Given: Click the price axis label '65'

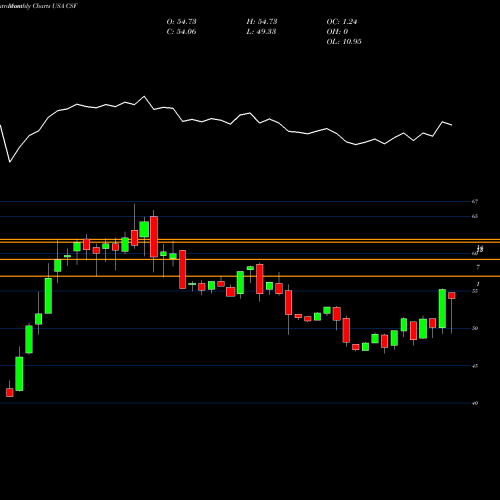Looking at the screenshot, I should click(475, 216).
